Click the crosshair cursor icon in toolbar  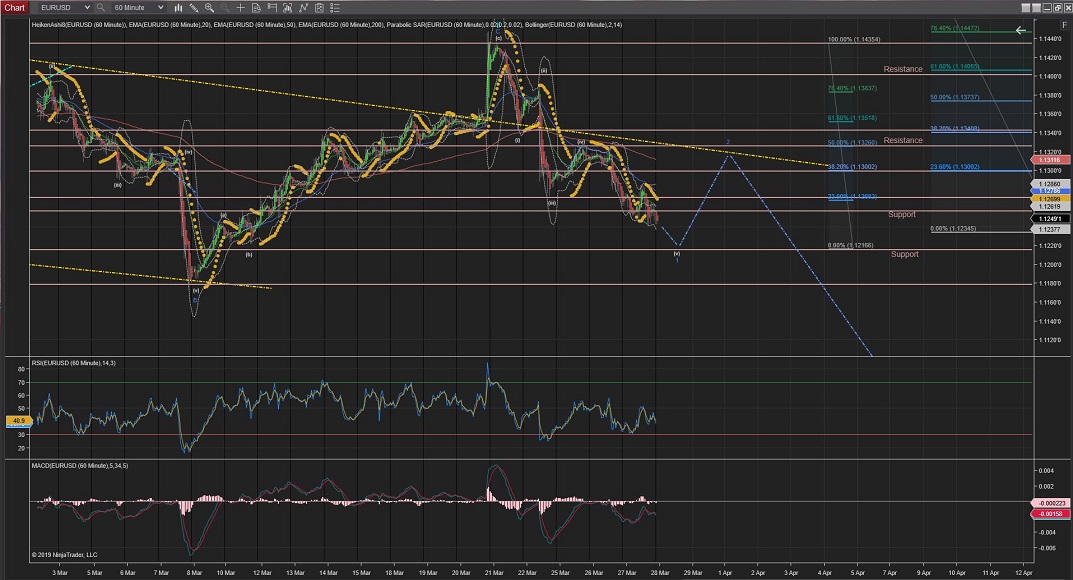(240, 7)
